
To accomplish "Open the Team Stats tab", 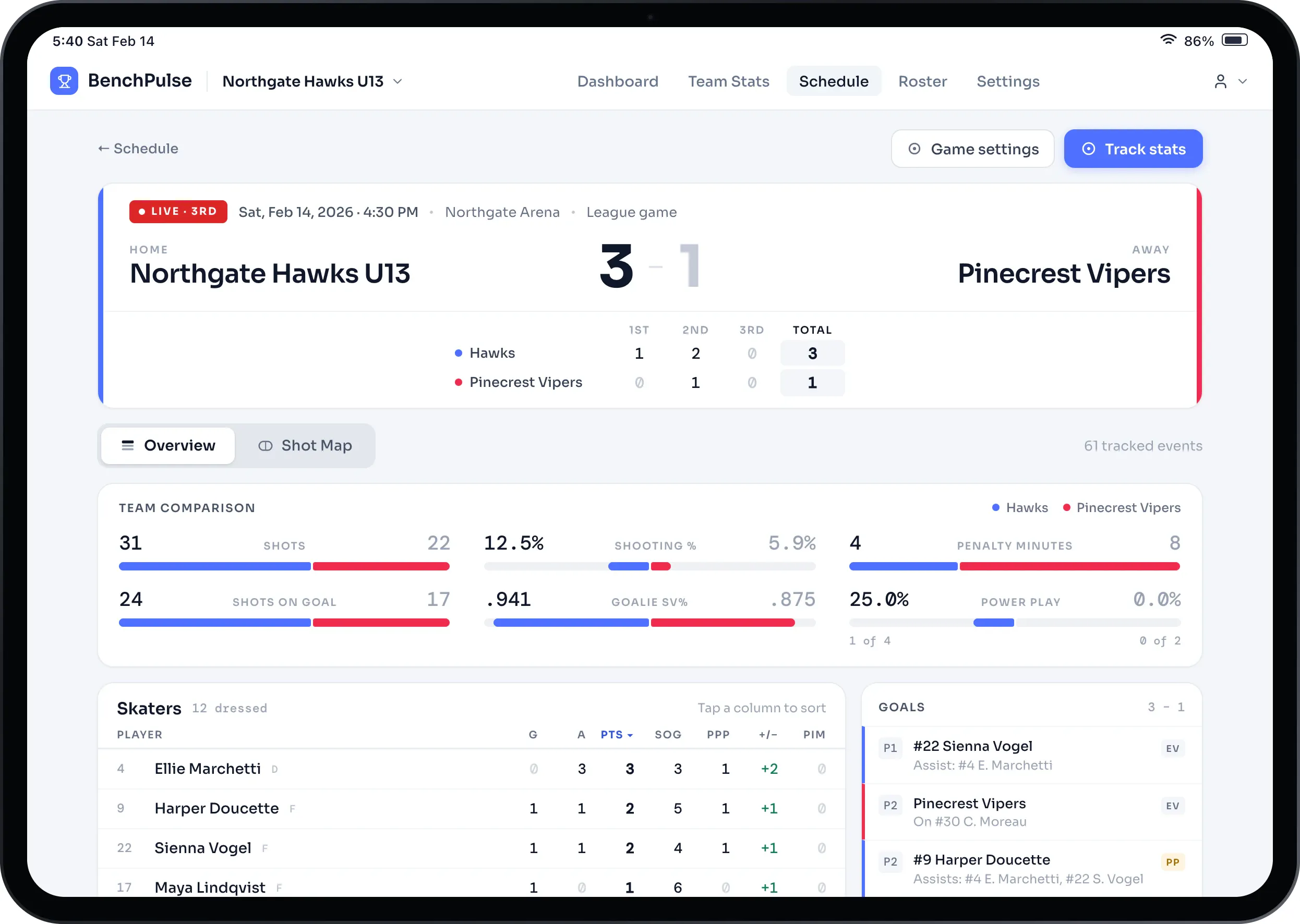I will pyautogui.click(x=729, y=81).
